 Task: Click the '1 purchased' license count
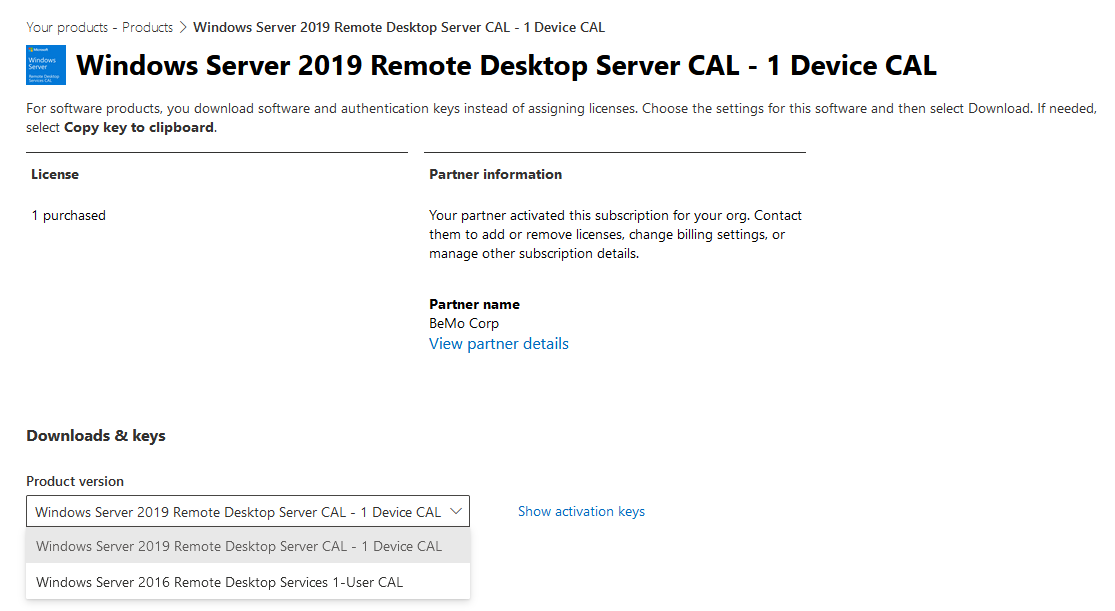coord(68,216)
